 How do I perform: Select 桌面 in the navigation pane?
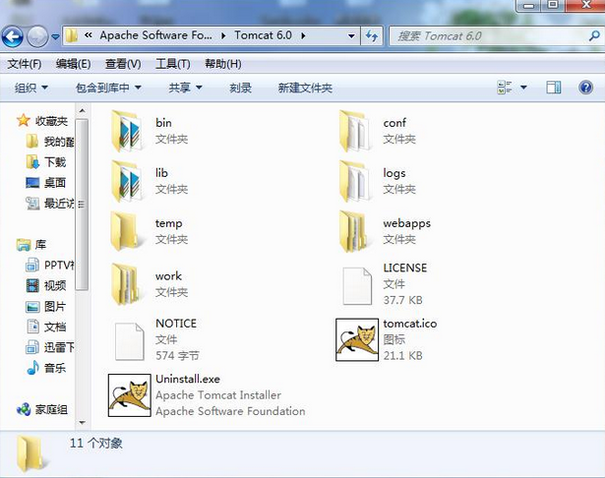tap(55, 182)
